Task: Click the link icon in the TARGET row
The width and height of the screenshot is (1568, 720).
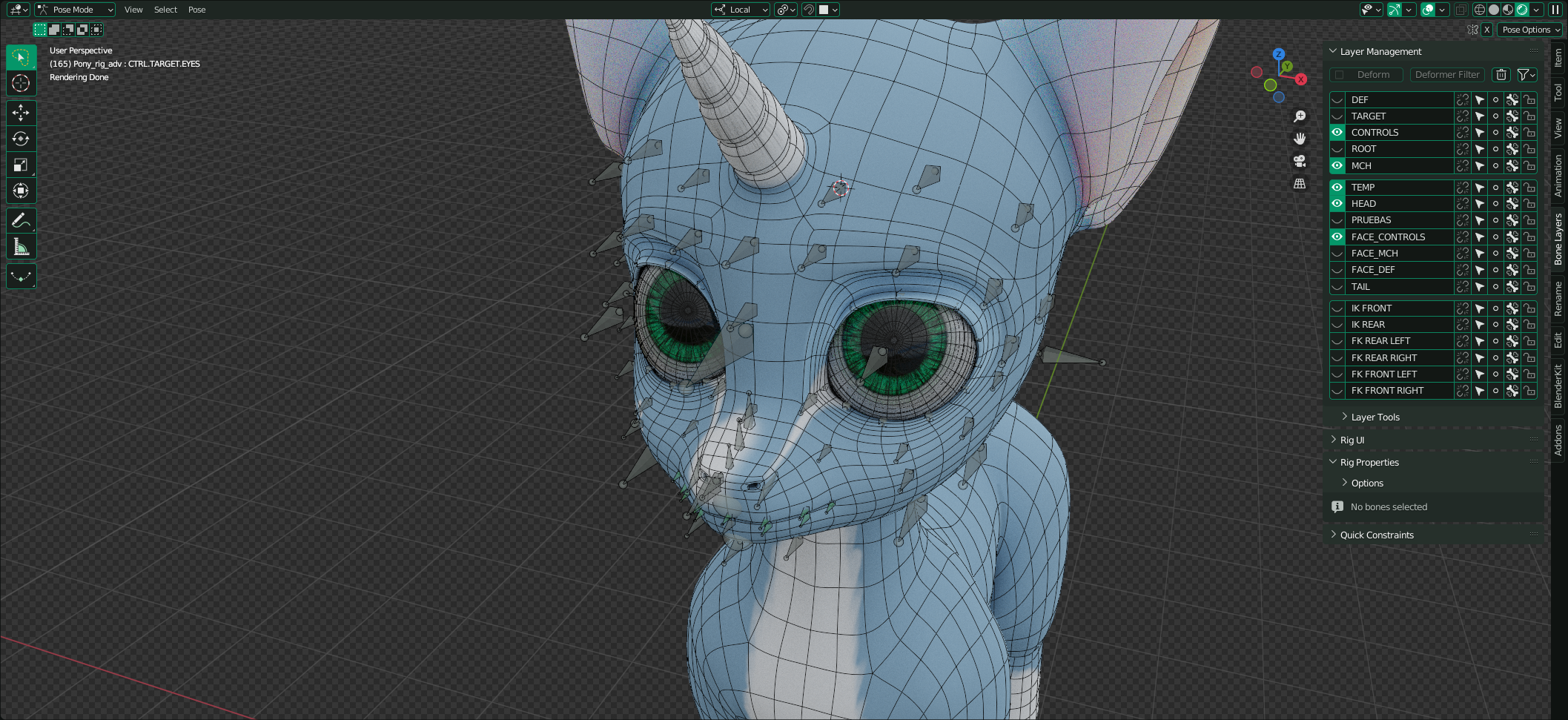Action: (x=1463, y=116)
